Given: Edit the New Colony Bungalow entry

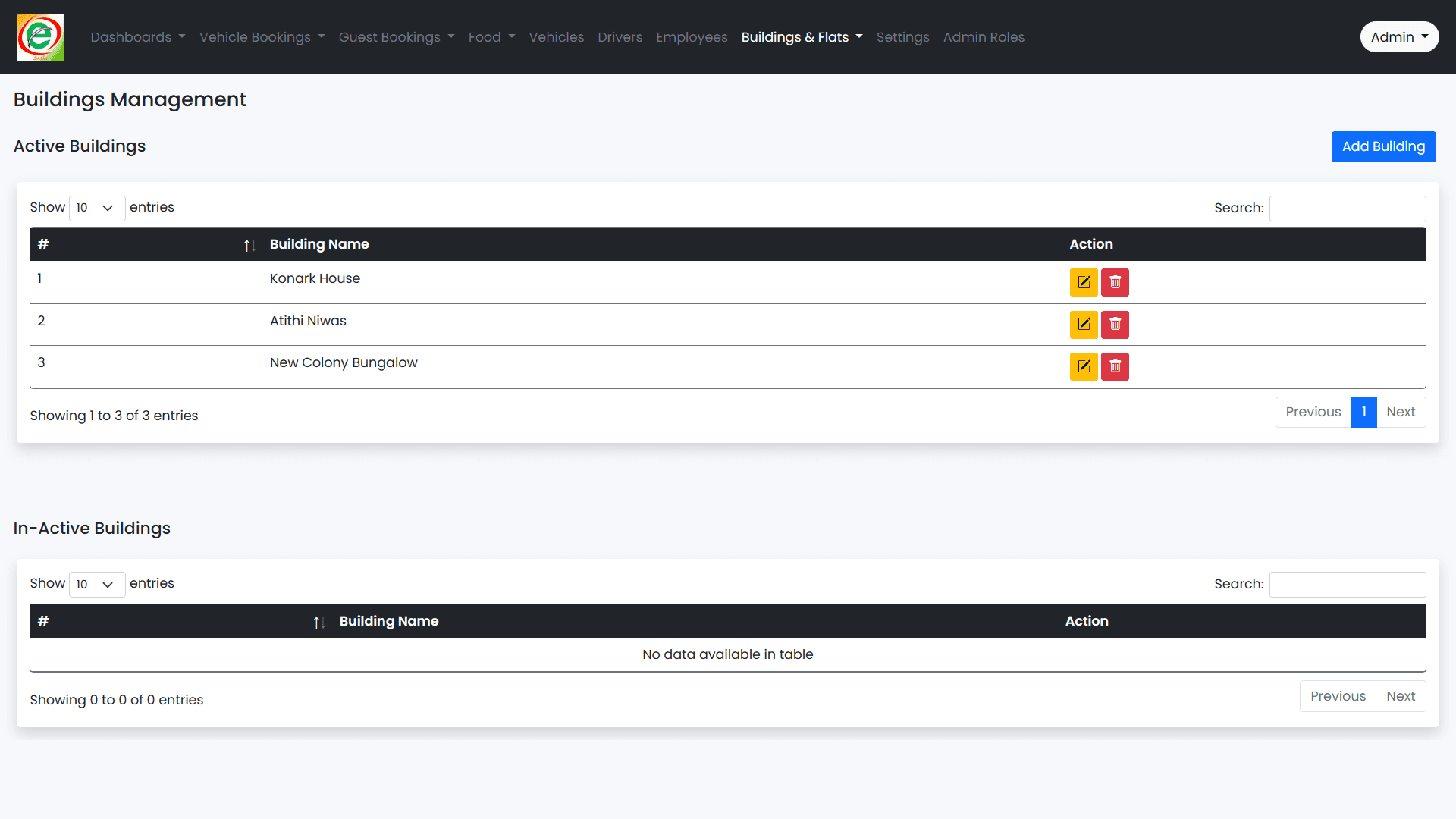Looking at the screenshot, I should coord(1084,366).
